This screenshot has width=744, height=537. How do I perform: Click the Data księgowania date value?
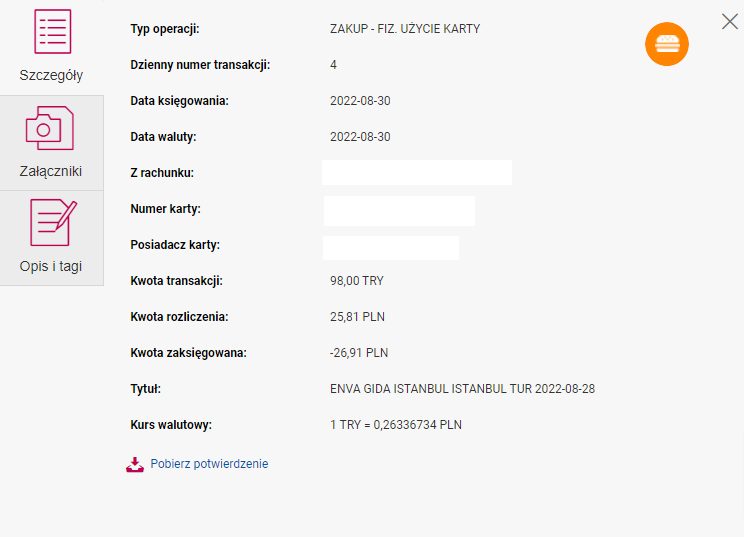point(360,101)
